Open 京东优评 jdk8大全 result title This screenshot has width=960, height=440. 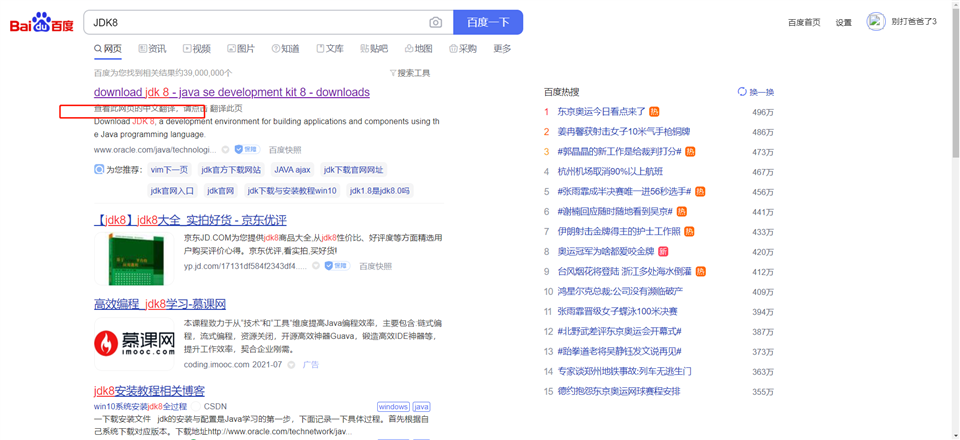pos(190,220)
